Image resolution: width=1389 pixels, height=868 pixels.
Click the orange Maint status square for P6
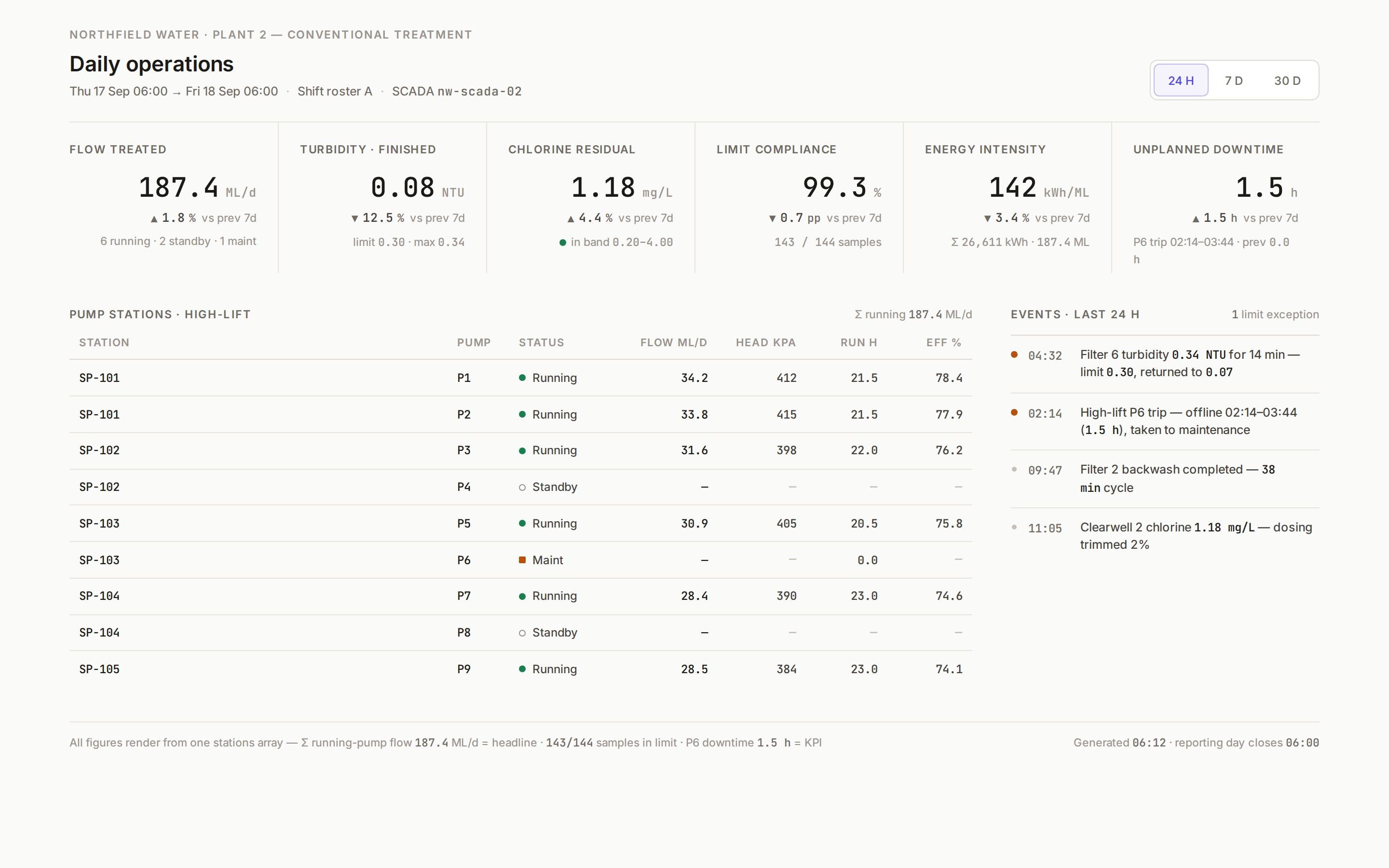(522, 560)
